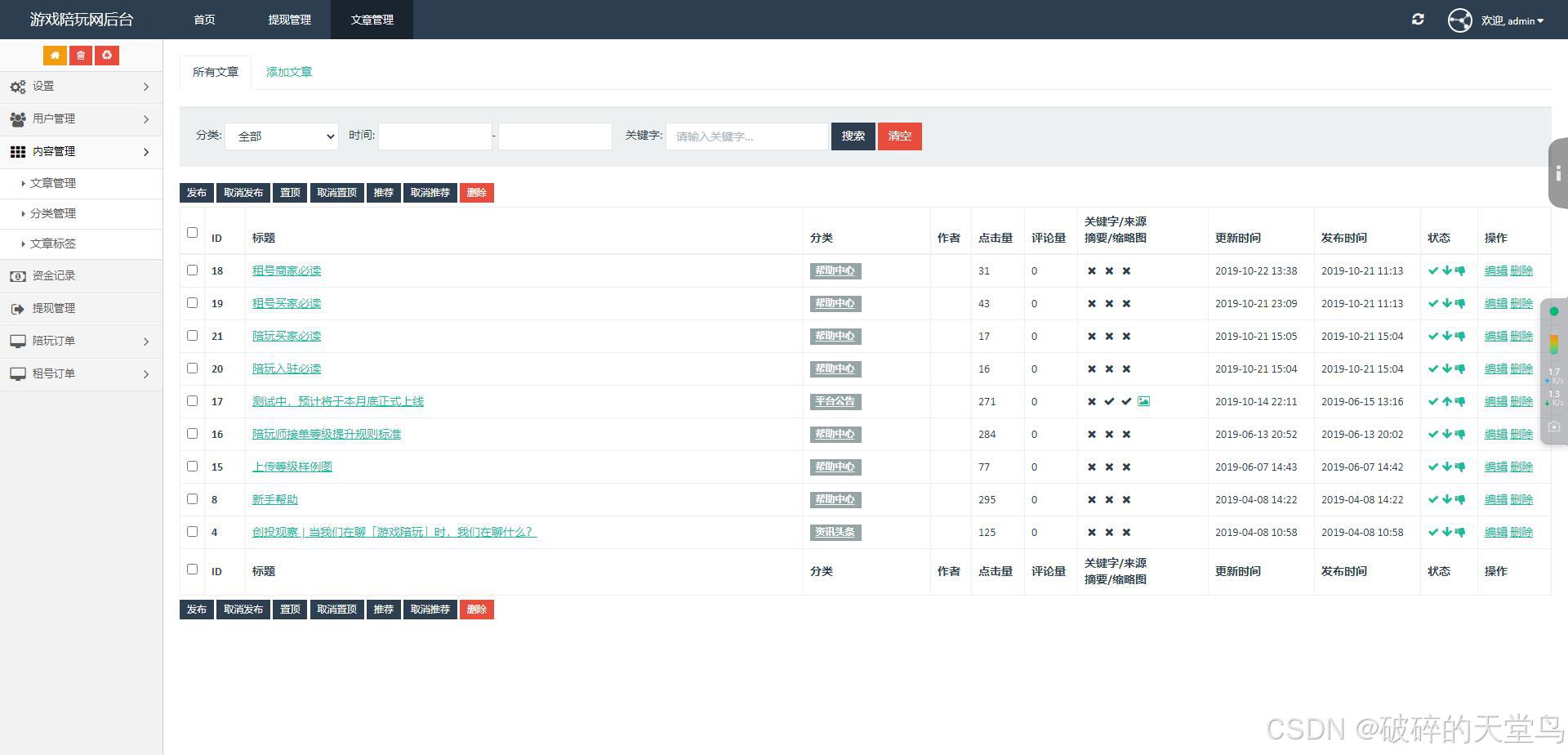
Task: Click the bottom red 删除 button
Action: pyautogui.click(x=477, y=610)
